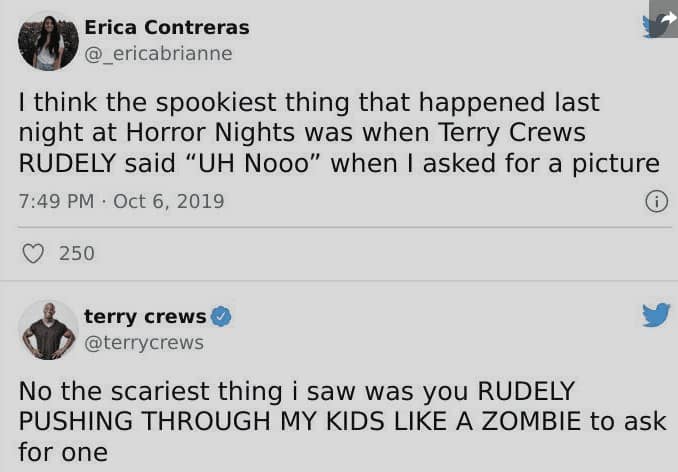Like the tweet with the heart icon
The width and height of the screenshot is (678, 472).
point(33,253)
